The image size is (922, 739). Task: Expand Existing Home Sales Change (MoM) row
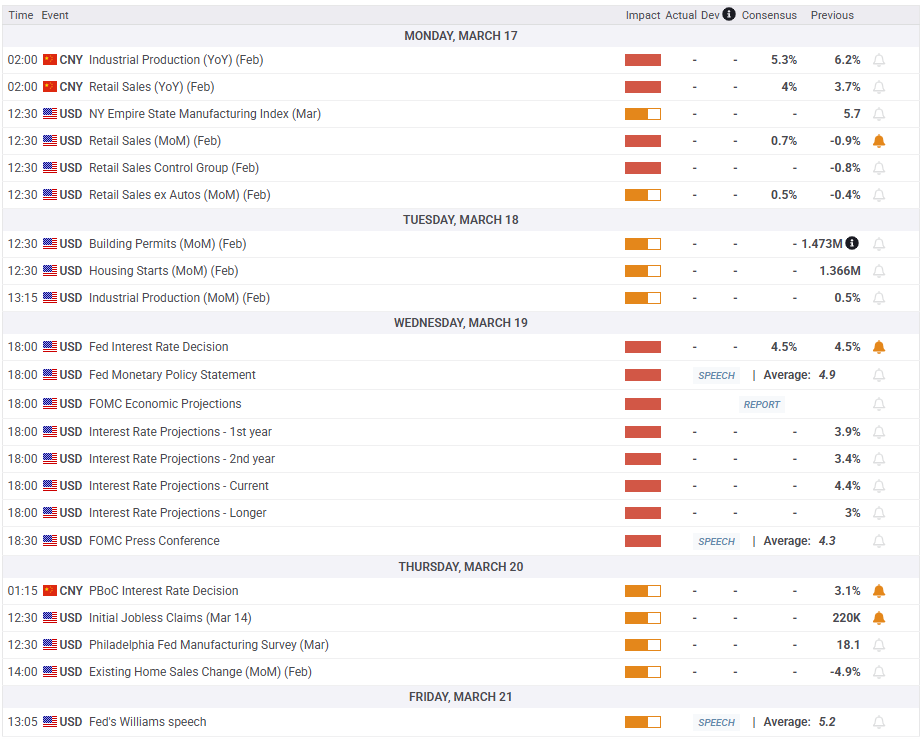pyautogui.click(x=200, y=672)
